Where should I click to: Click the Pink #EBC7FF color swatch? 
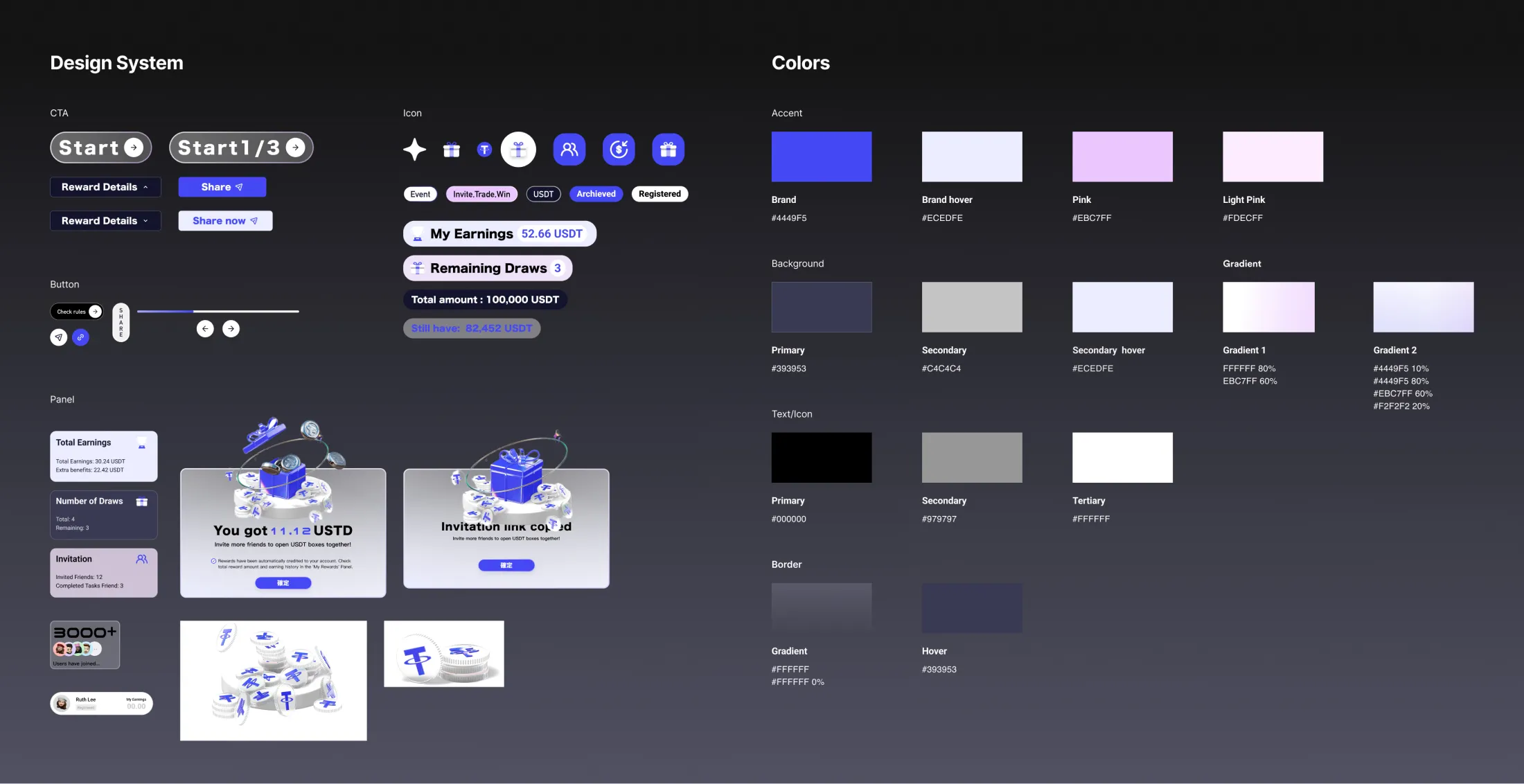(x=1122, y=157)
